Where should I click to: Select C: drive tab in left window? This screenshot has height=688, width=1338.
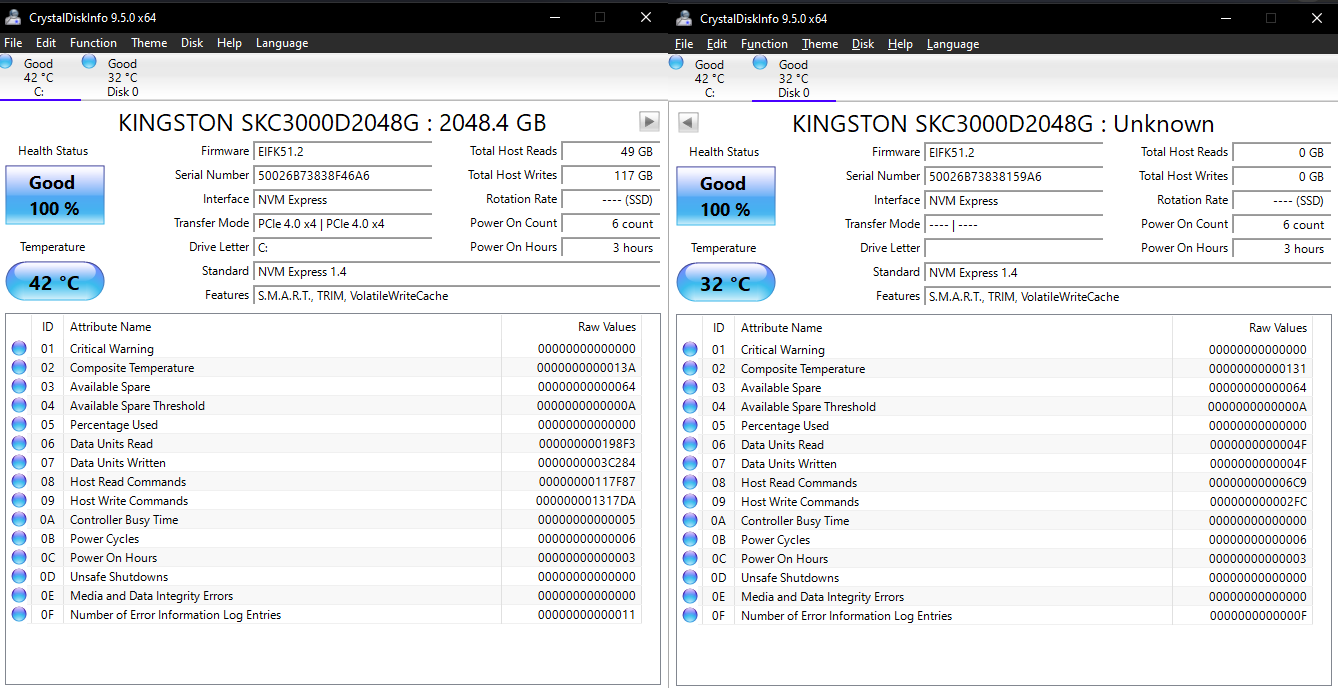click(39, 77)
